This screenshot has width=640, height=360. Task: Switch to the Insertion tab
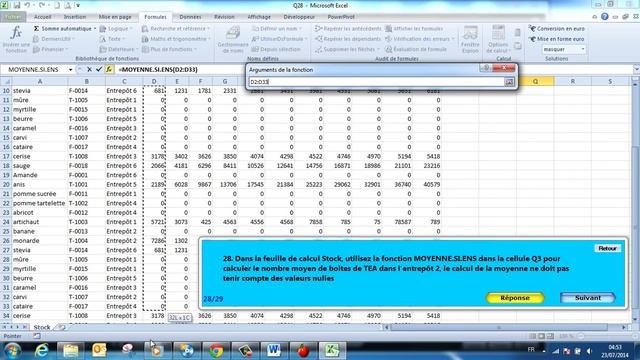pyautogui.click(x=75, y=17)
